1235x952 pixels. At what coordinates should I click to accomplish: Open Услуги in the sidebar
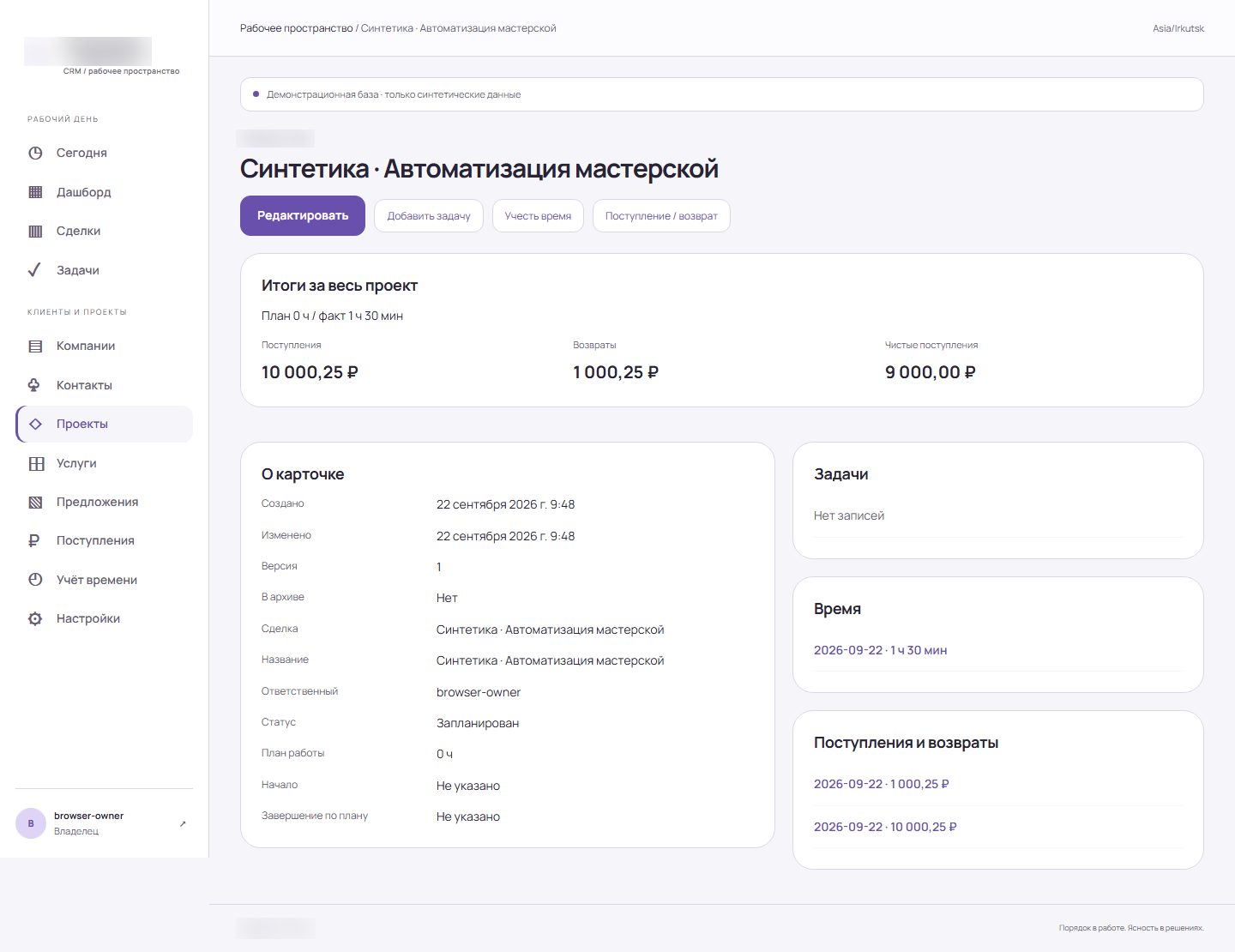(x=104, y=463)
